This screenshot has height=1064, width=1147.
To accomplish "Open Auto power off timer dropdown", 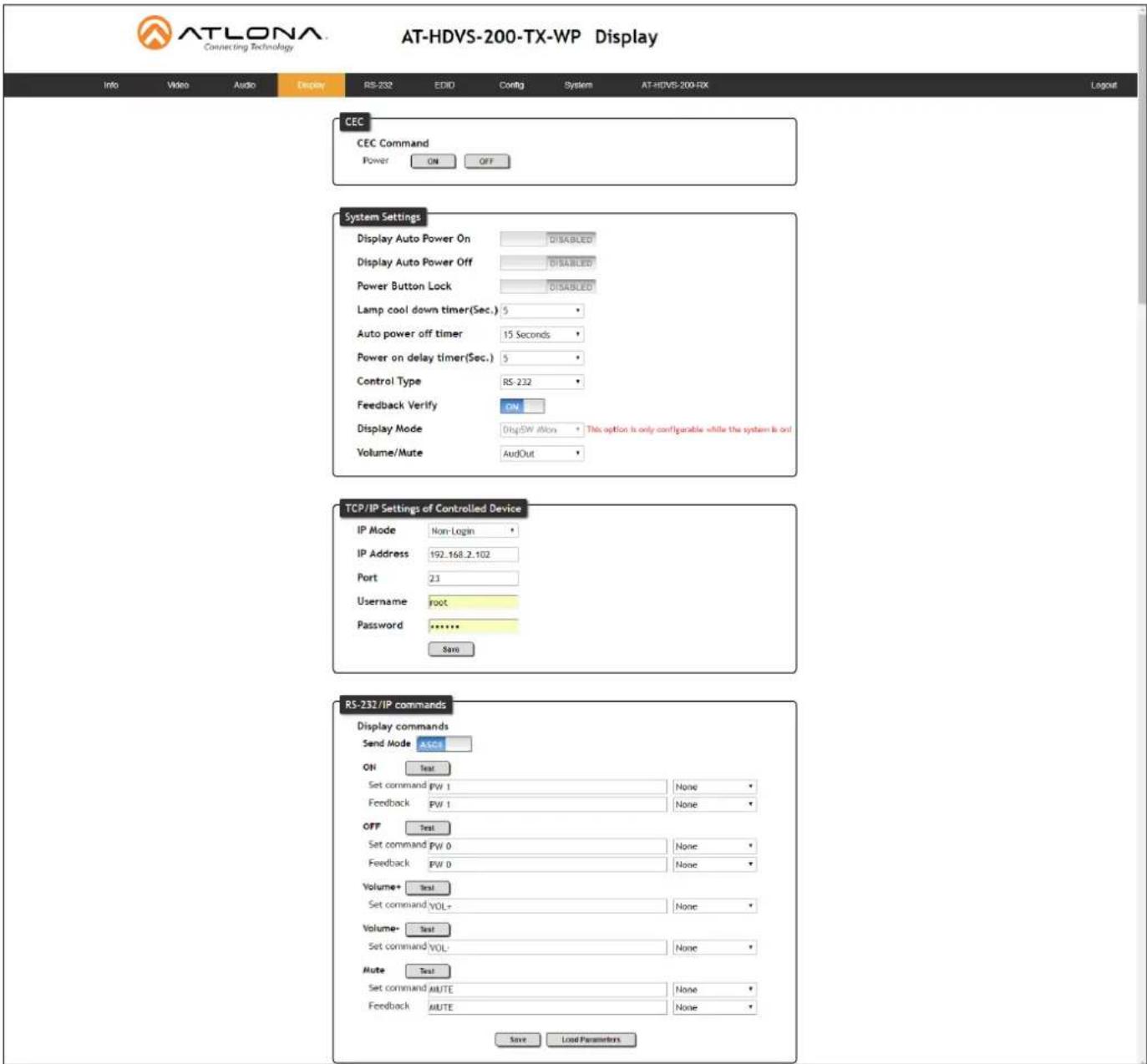I will pyautogui.click(x=541, y=334).
